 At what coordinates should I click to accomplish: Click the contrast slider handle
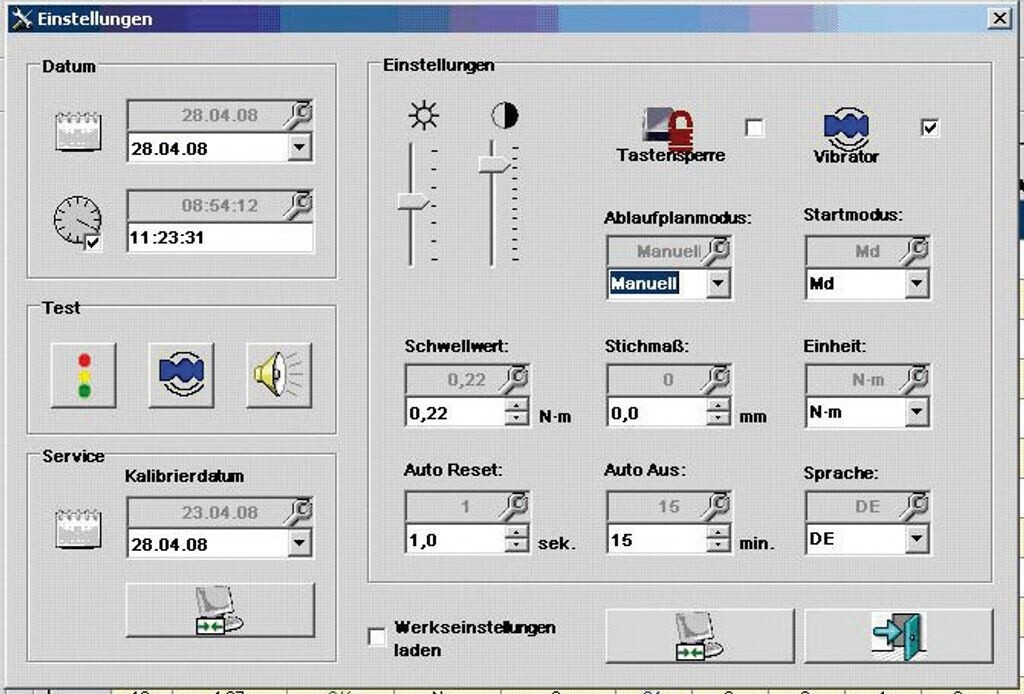(493, 162)
